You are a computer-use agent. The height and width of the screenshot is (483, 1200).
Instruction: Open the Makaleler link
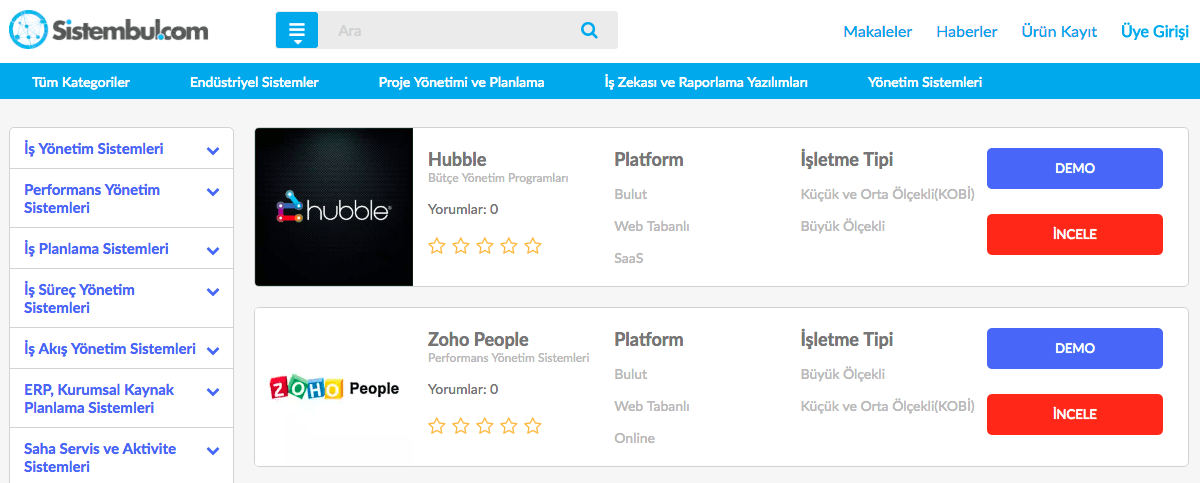coord(878,31)
